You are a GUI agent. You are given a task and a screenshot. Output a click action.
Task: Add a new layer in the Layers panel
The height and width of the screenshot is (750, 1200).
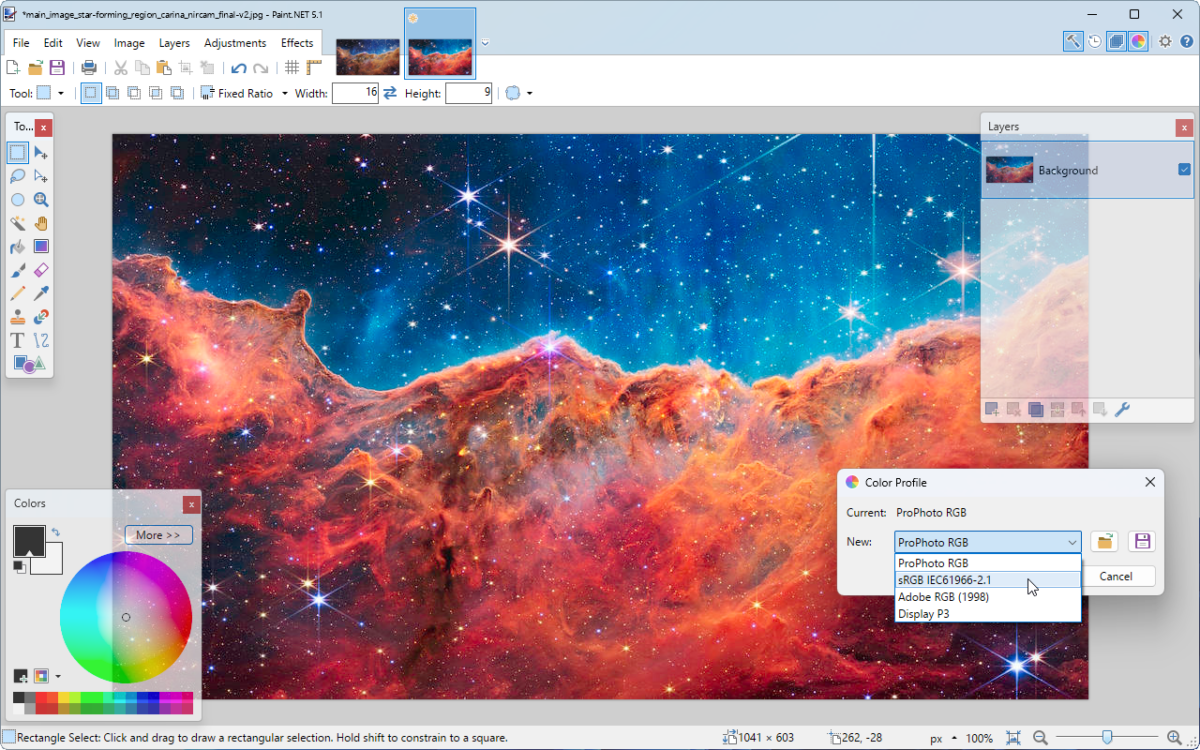tap(992, 408)
